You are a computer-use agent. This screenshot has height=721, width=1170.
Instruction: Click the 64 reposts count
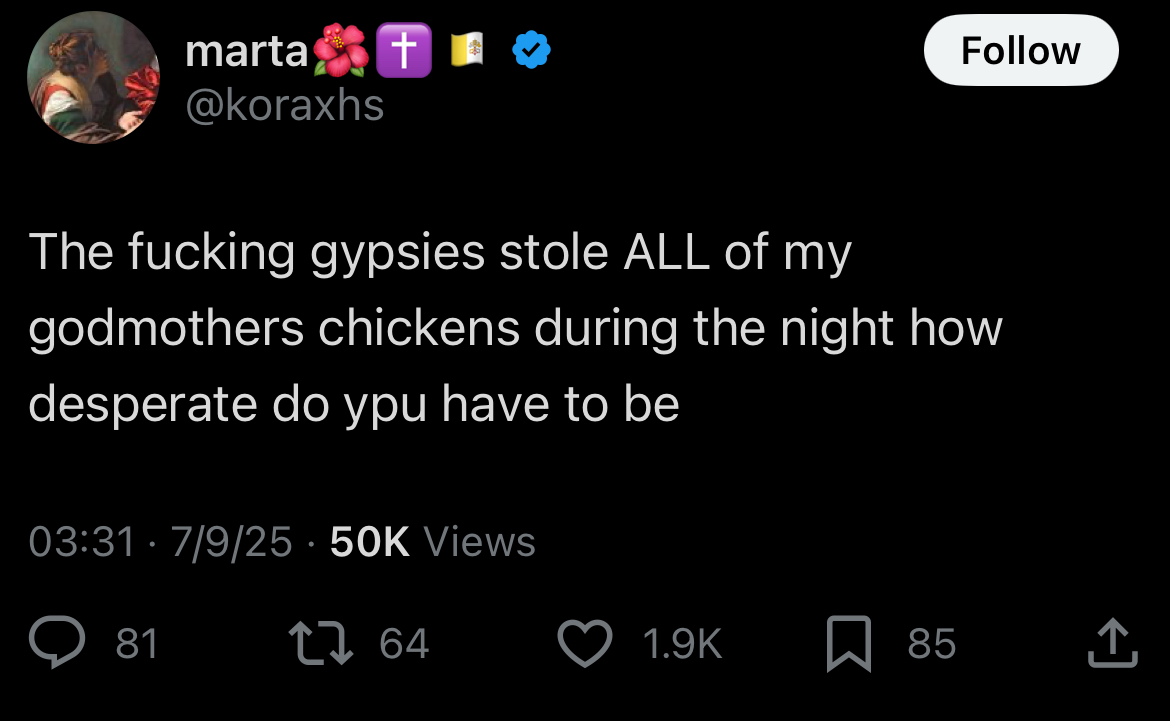[x=404, y=643]
